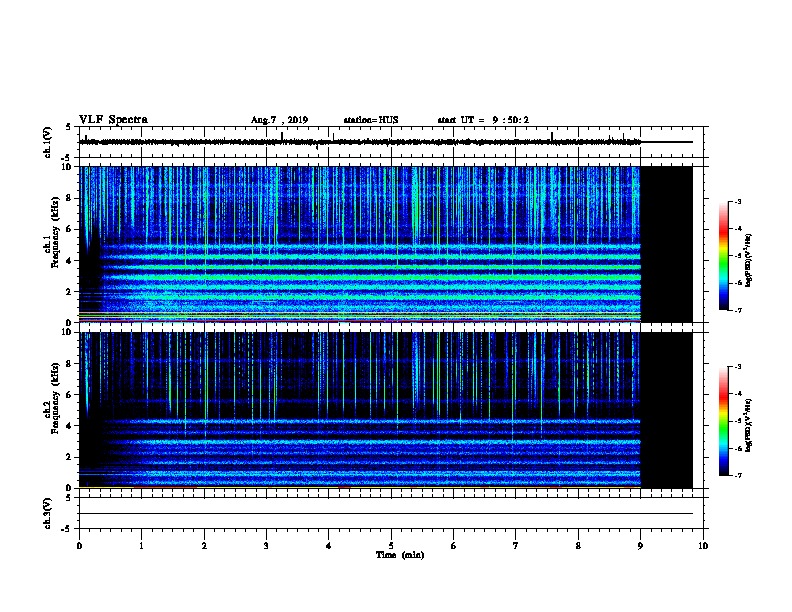Click the "-3" label on ch.1 colour scale

pyautogui.click(x=737, y=201)
